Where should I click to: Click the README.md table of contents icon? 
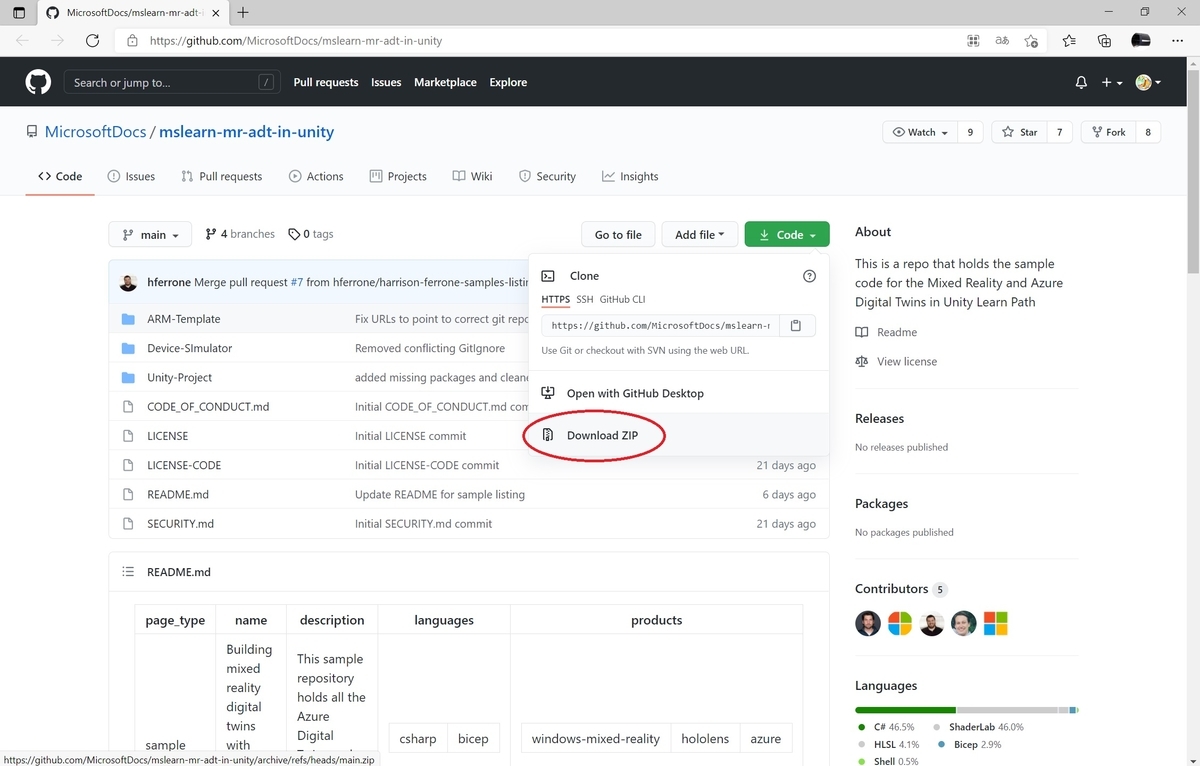[128, 572]
